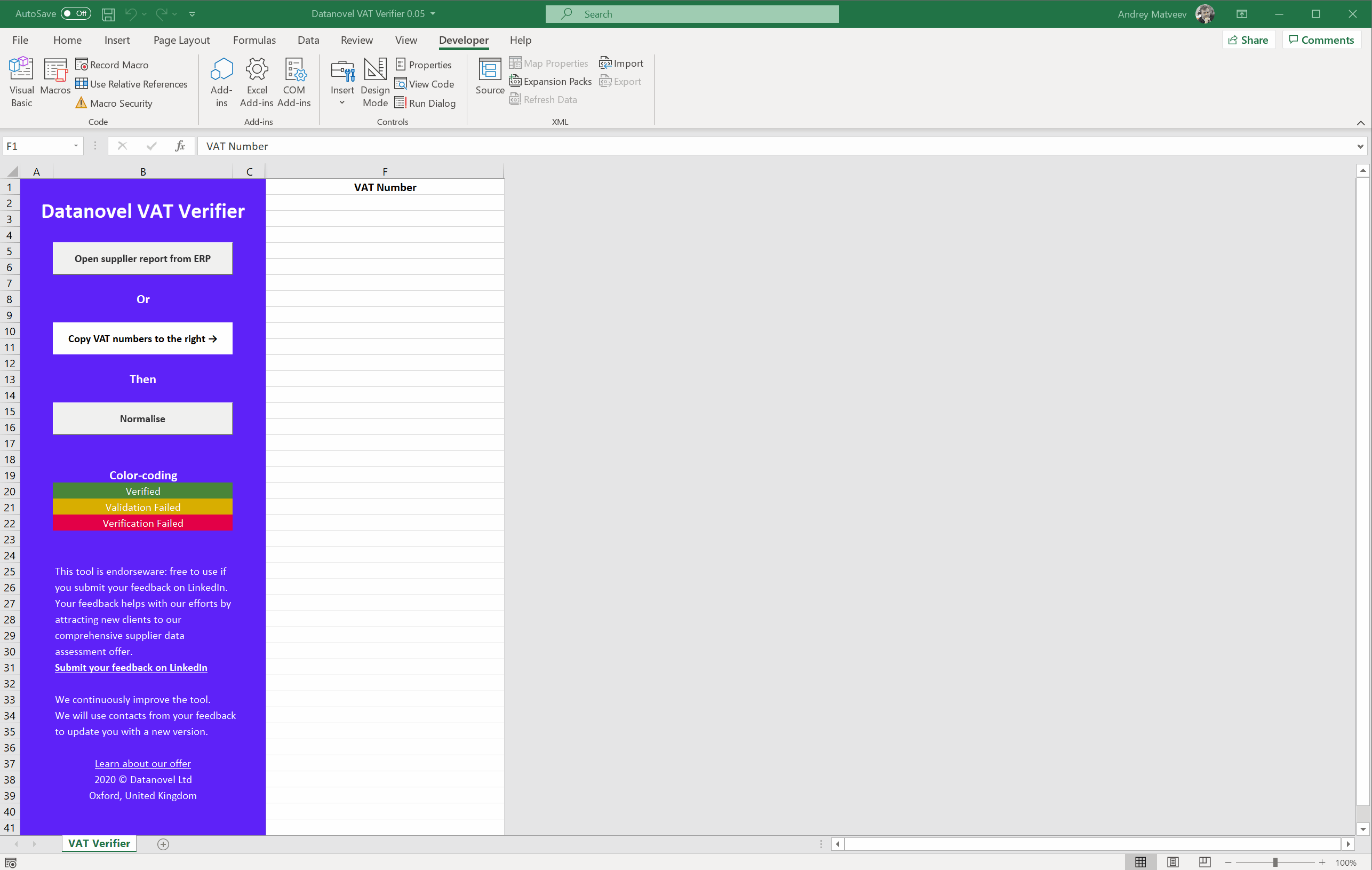
Task: Insert function via fx button
Action: coord(180,146)
